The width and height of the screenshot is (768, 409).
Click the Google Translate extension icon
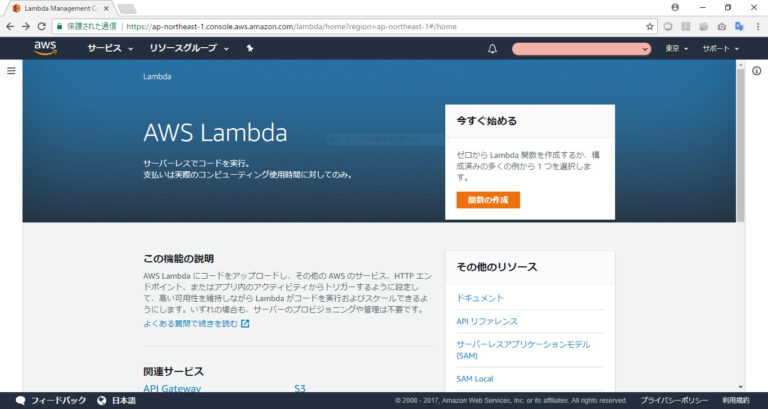[740, 26]
